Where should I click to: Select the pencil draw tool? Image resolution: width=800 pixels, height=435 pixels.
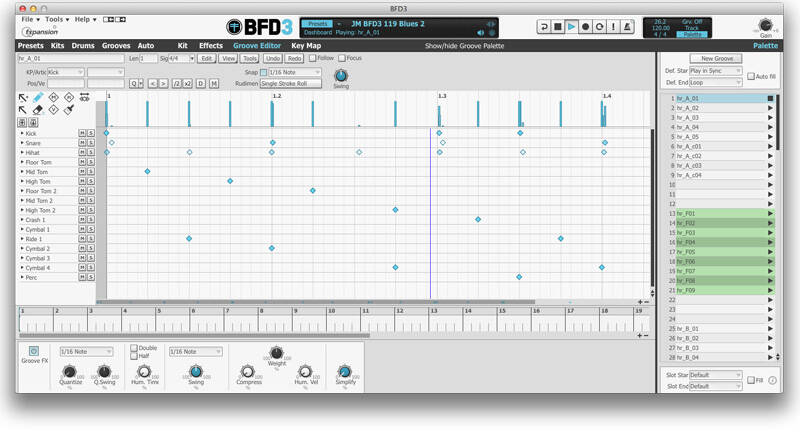click(38, 97)
